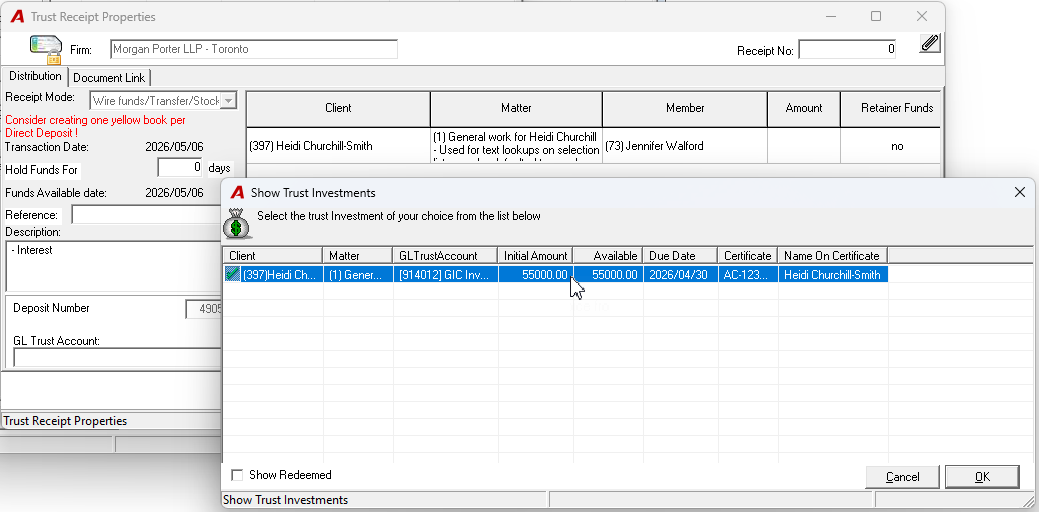Click the 'no' Retainer Funds cell
The height and width of the screenshot is (512, 1039).
click(890, 146)
